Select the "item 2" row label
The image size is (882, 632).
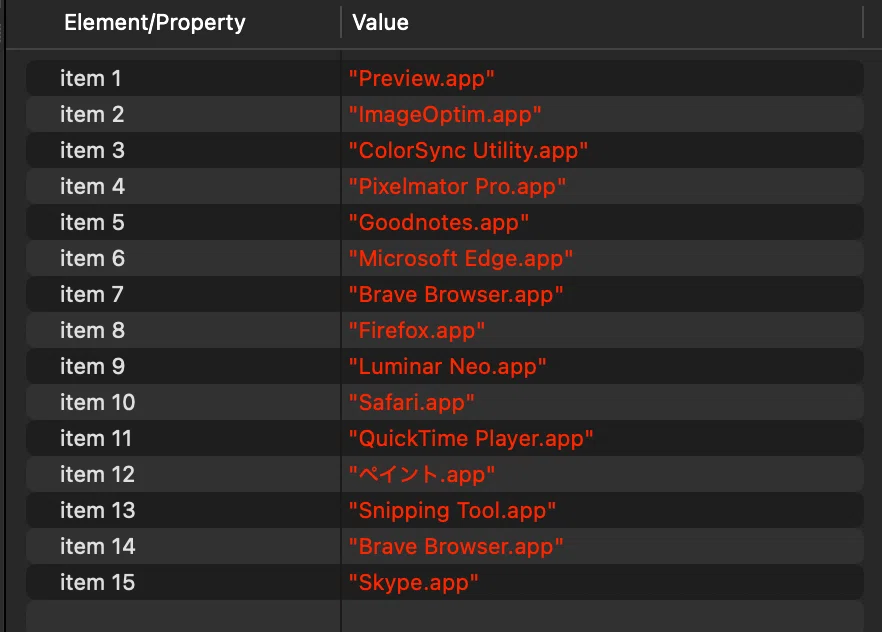[92, 114]
